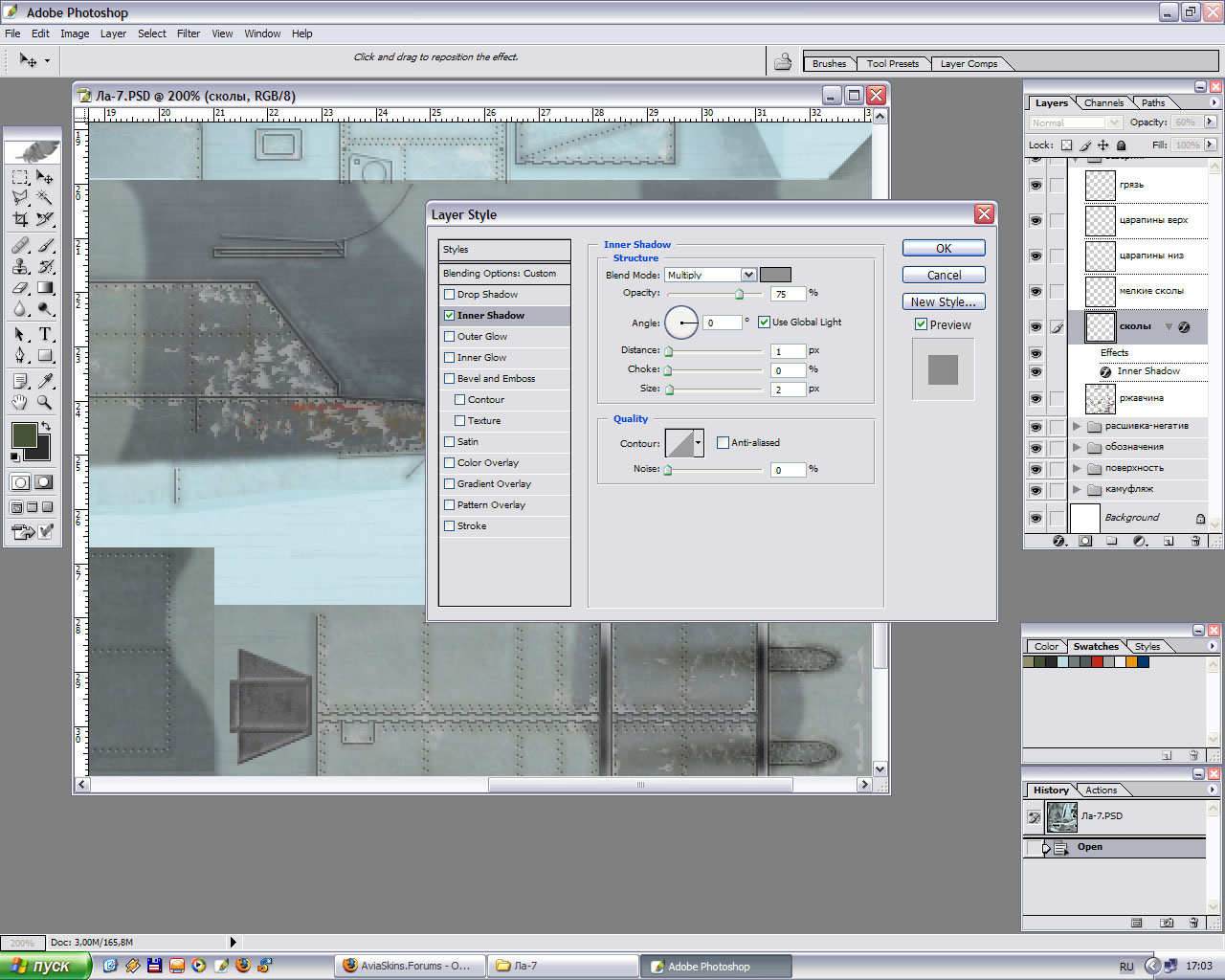The width and height of the screenshot is (1225, 980).
Task: Pick the Clone Stamp tool
Action: click(20, 267)
